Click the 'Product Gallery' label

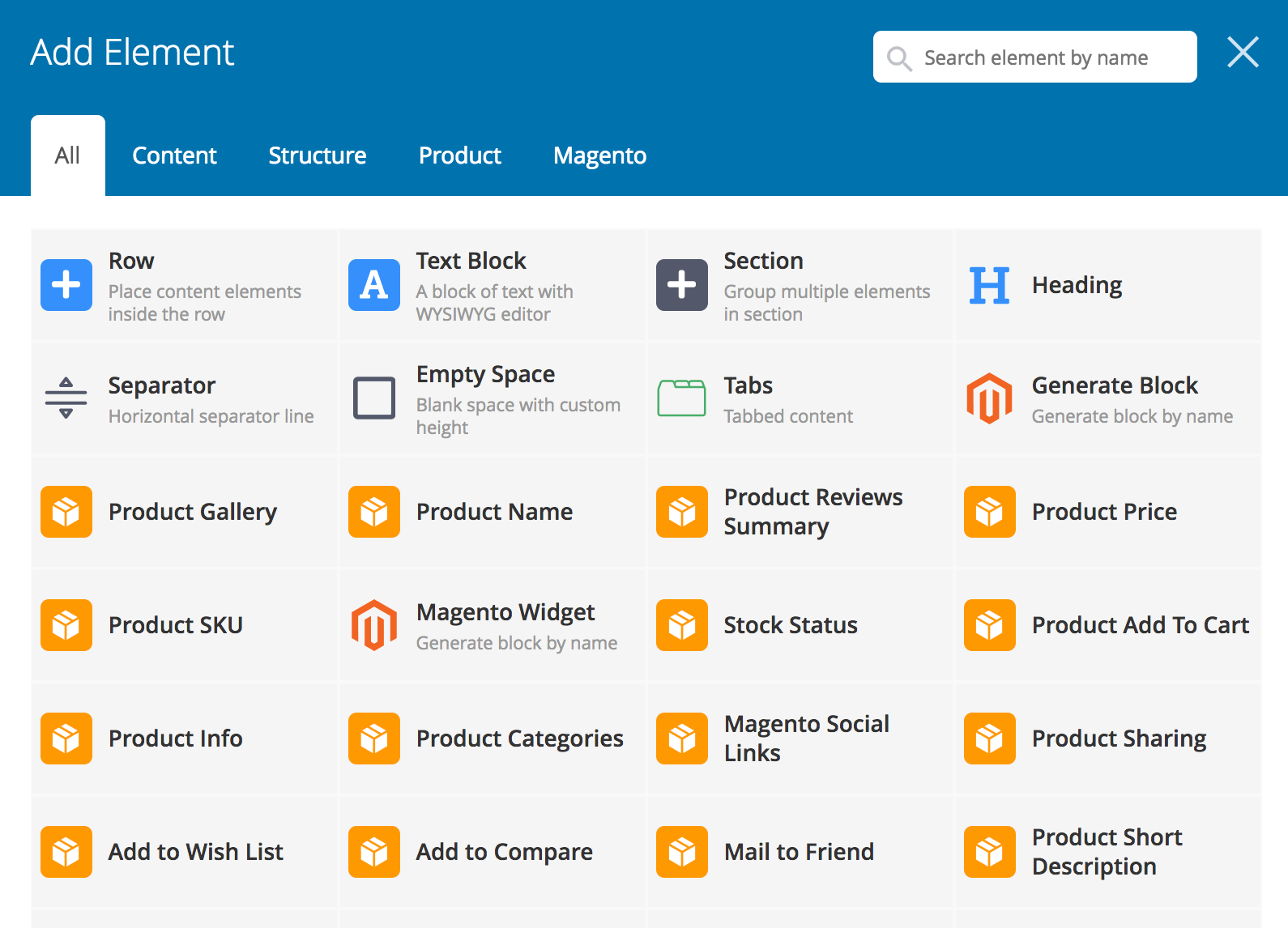193,512
